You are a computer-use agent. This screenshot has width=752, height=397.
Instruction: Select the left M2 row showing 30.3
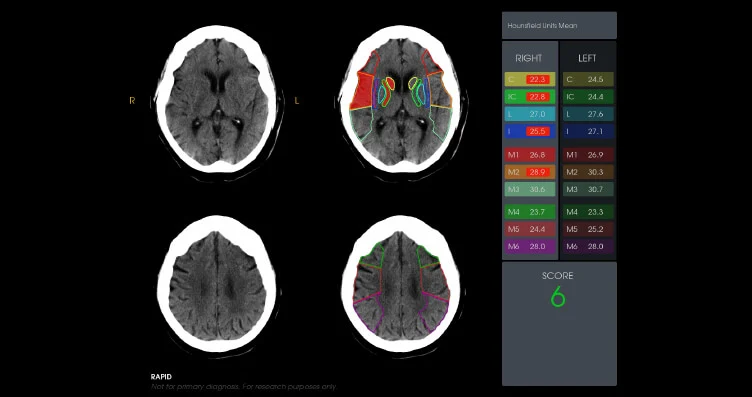[588, 172]
